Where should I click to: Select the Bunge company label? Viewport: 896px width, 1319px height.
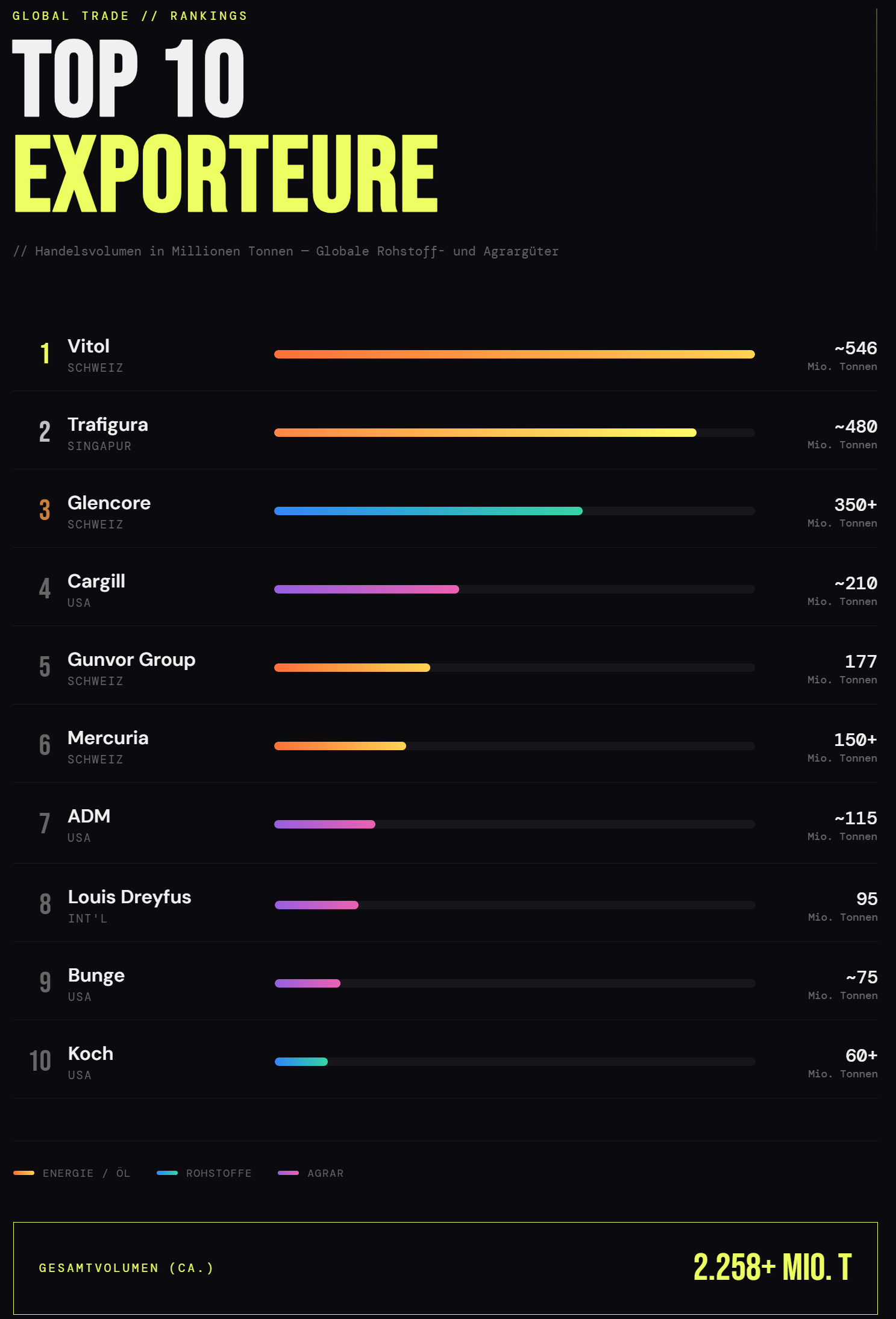(x=96, y=976)
